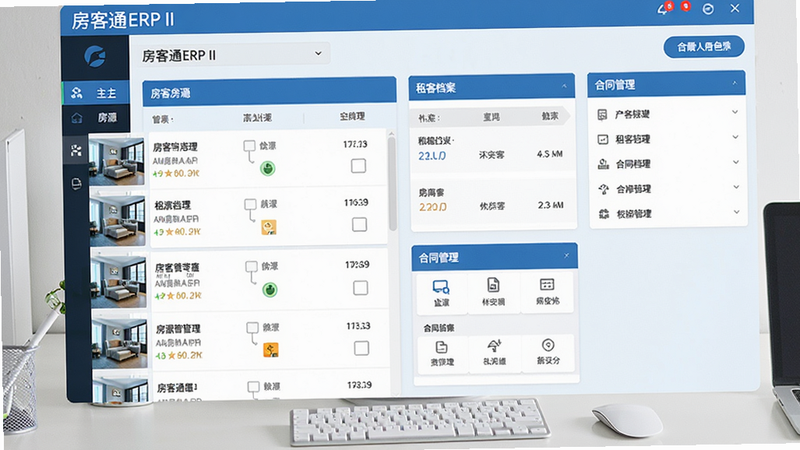Click the umbrella icon on fourth 合同管理 list row
Image resolution: width=800 pixels, height=450 pixels.
tap(604, 189)
